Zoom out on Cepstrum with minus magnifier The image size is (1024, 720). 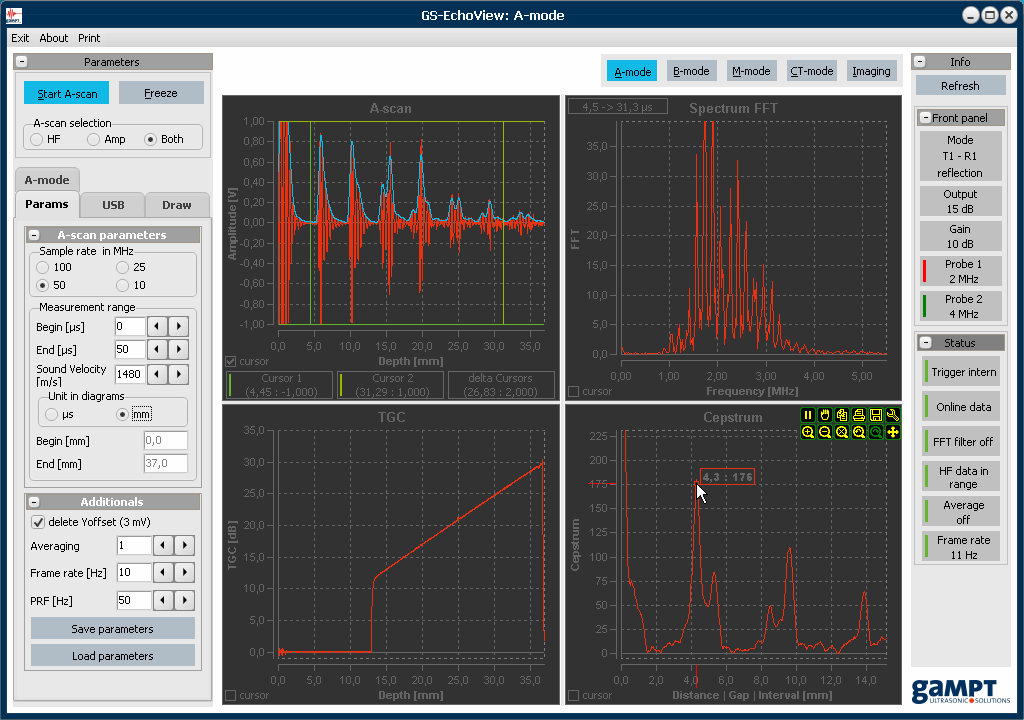point(825,432)
